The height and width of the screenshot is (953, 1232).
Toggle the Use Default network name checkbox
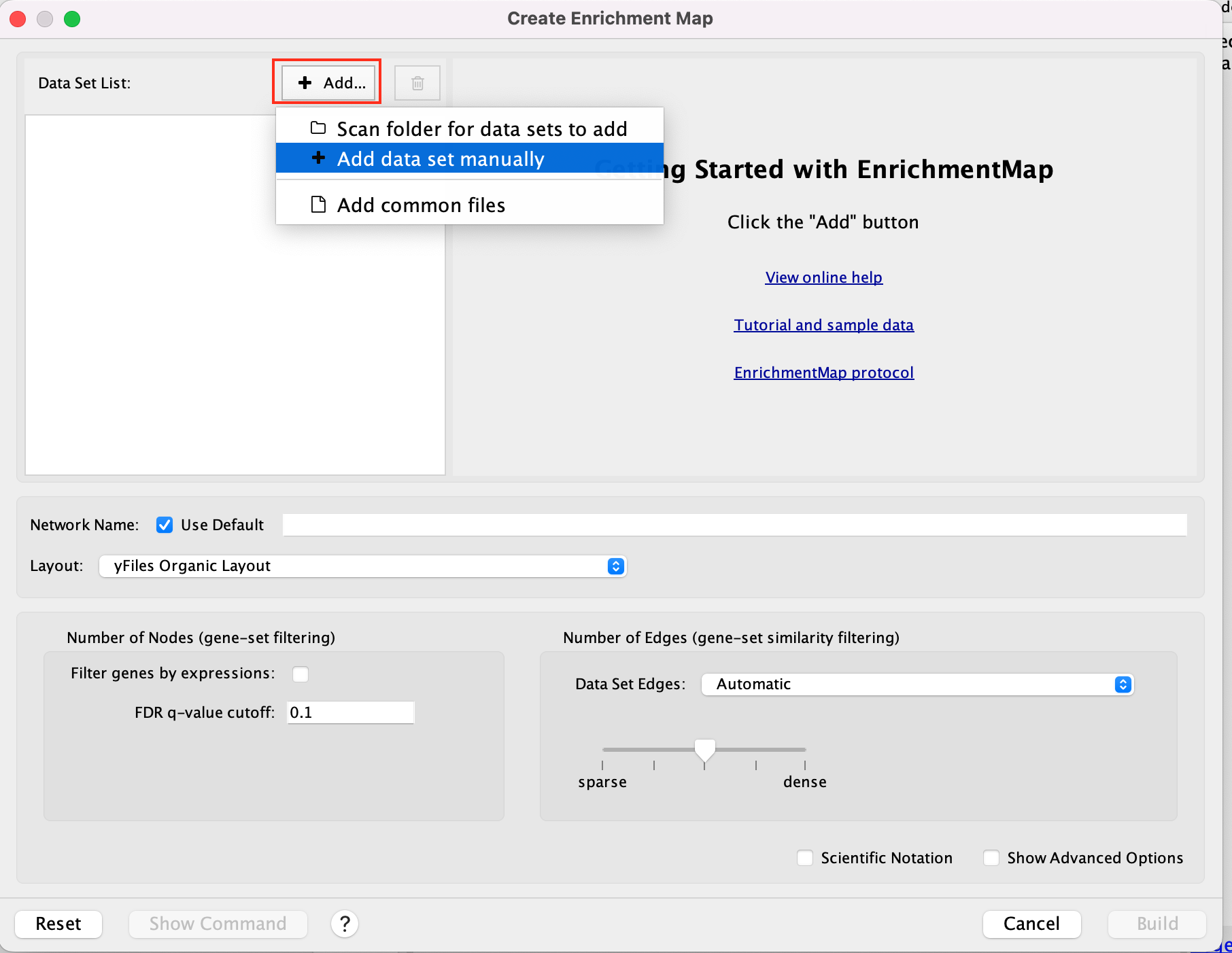pos(165,525)
